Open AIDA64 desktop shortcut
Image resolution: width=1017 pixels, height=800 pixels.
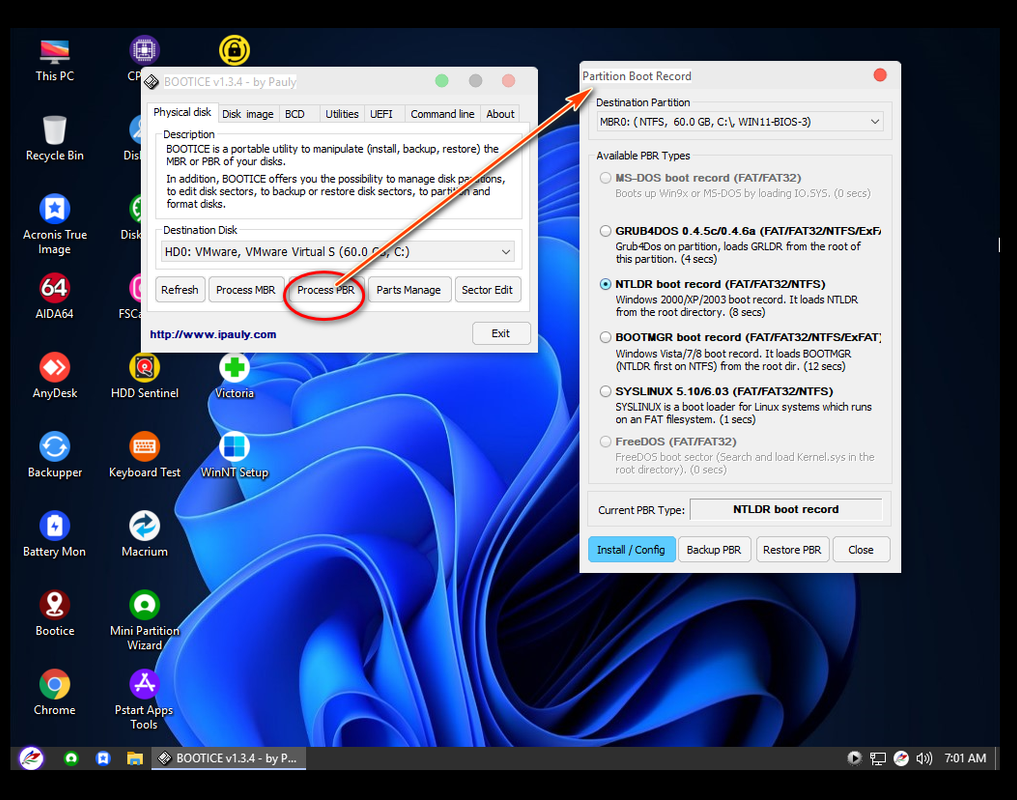(x=54, y=297)
